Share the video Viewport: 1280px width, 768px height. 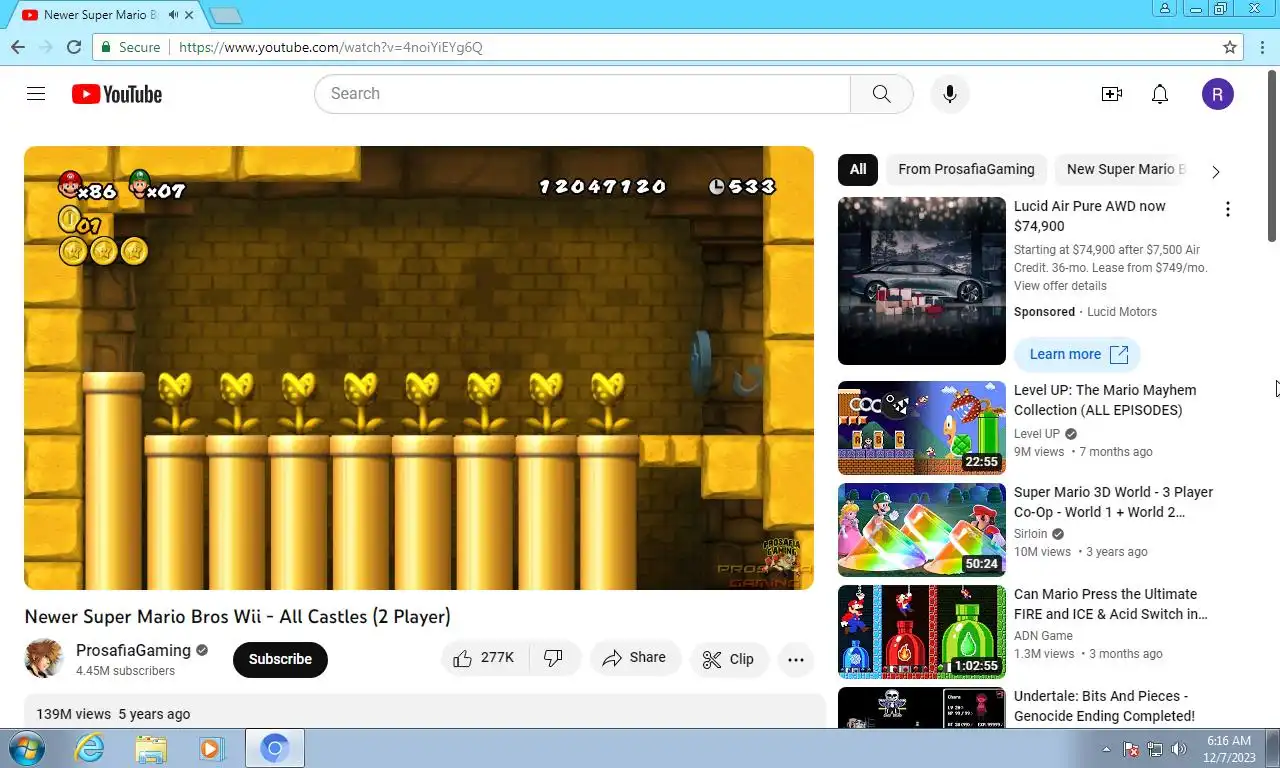pos(635,658)
